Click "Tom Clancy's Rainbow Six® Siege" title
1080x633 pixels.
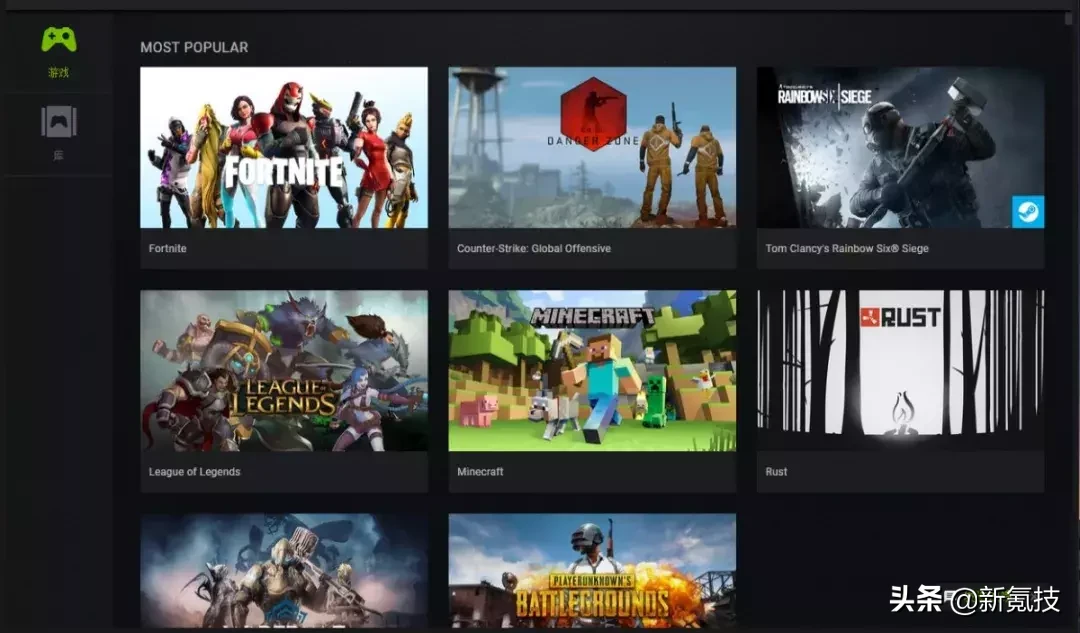pos(847,248)
